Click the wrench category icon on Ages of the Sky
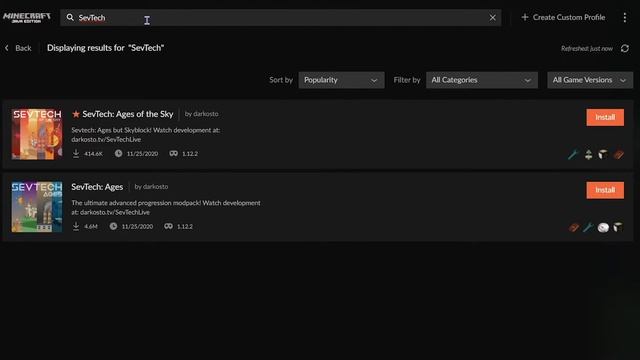Viewport: 640px width, 360px height. click(x=573, y=154)
